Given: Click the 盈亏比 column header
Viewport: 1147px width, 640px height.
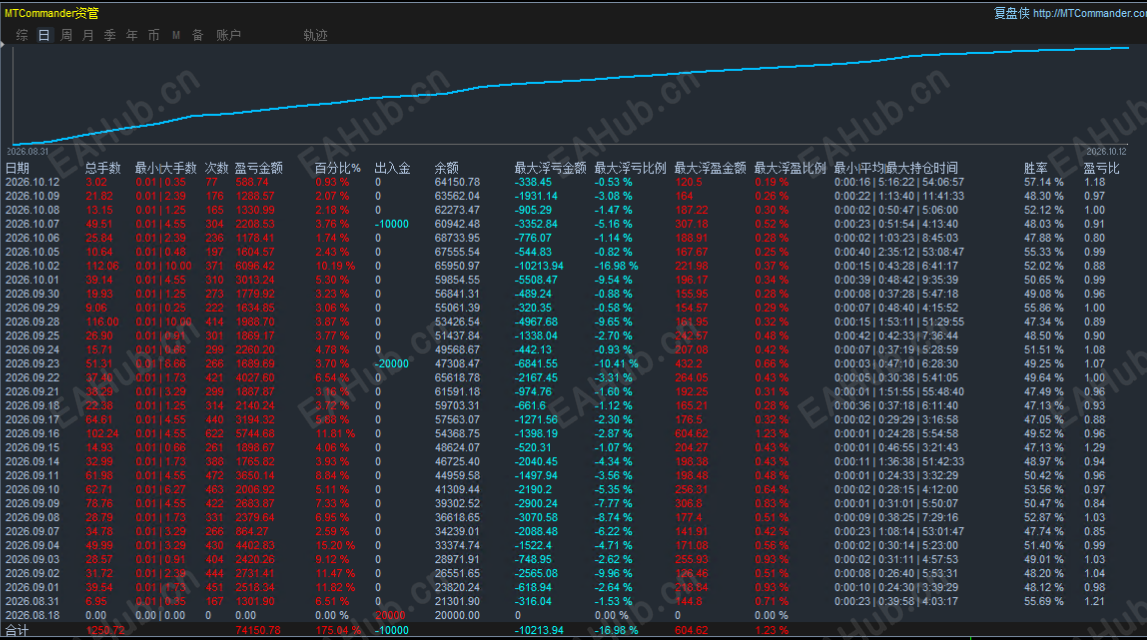Looking at the screenshot, I should (1102, 168).
